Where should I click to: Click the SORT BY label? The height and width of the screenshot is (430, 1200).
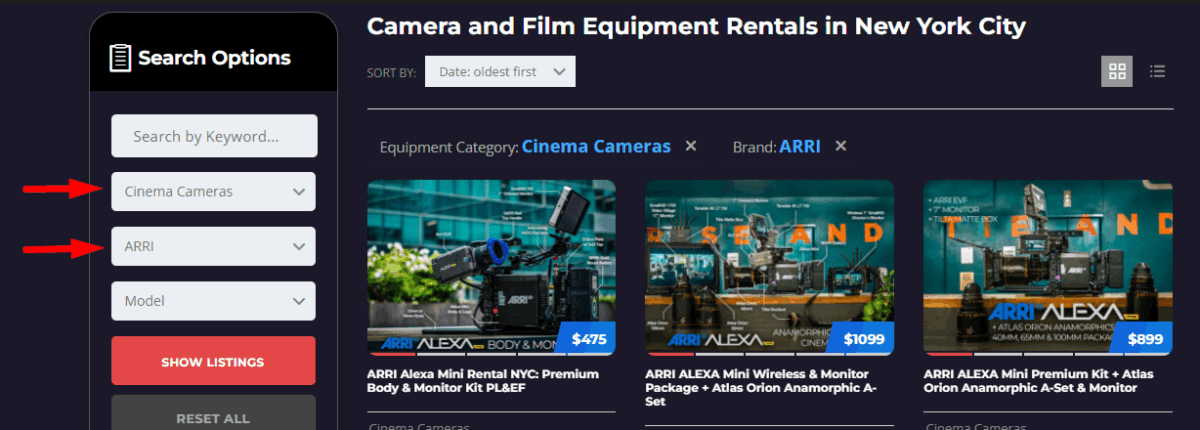pos(391,73)
